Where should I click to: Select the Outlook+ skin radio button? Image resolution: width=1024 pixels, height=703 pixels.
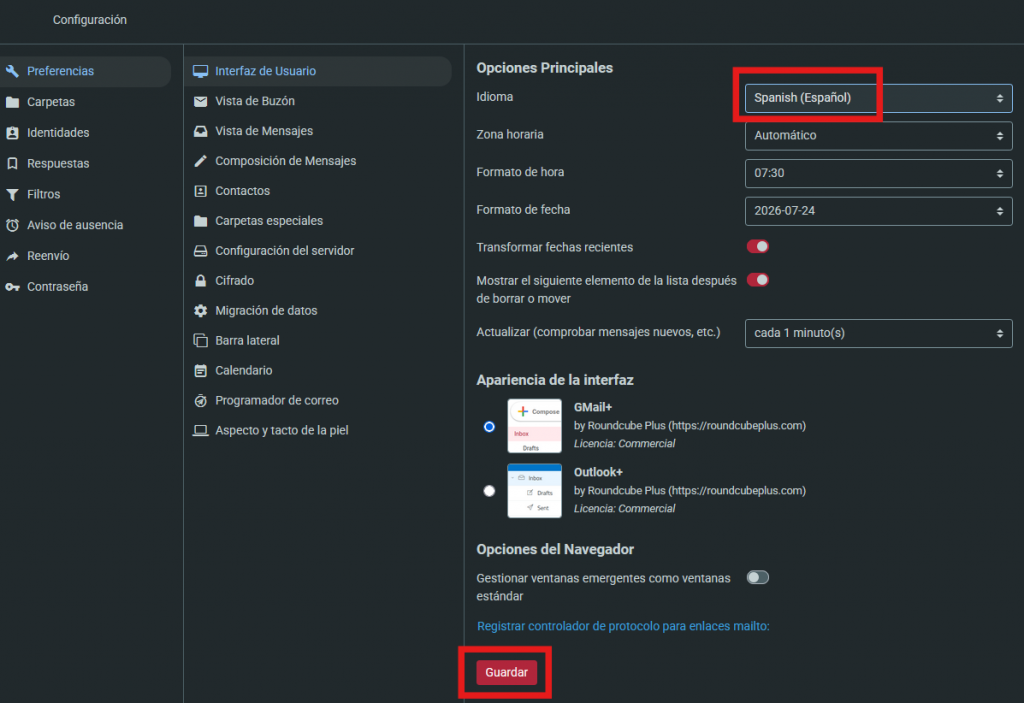point(489,491)
